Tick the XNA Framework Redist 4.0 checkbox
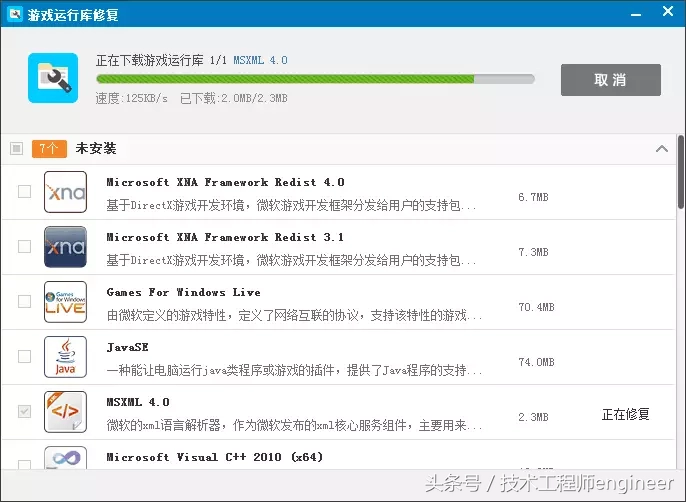The height and width of the screenshot is (502, 686). pyautogui.click(x=24, y=191)
